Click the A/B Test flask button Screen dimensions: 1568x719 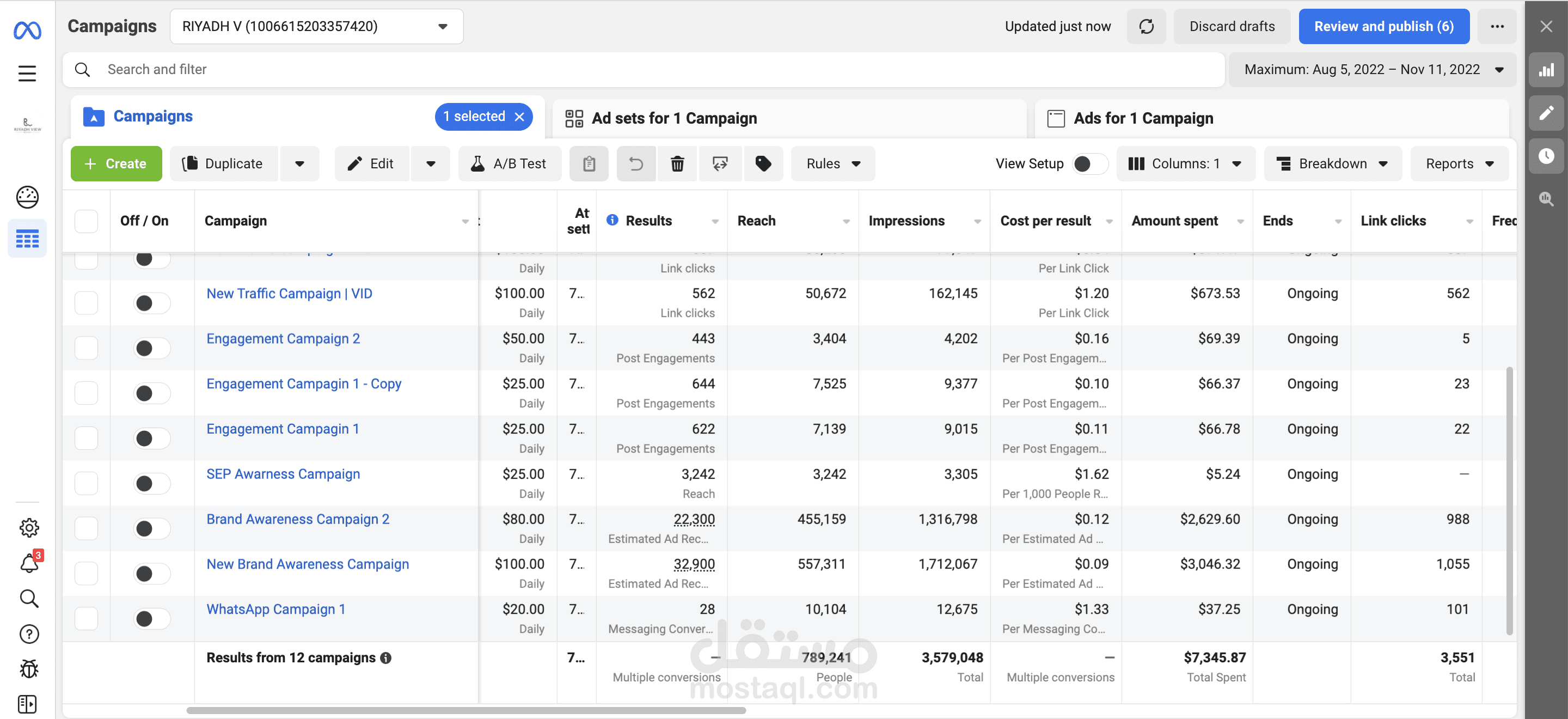[x=510, y=164]
